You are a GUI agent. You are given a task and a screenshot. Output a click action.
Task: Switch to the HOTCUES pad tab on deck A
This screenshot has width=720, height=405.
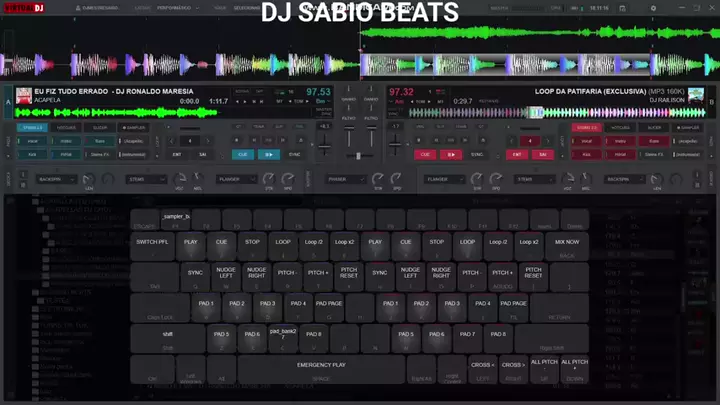tap(66, 128)
